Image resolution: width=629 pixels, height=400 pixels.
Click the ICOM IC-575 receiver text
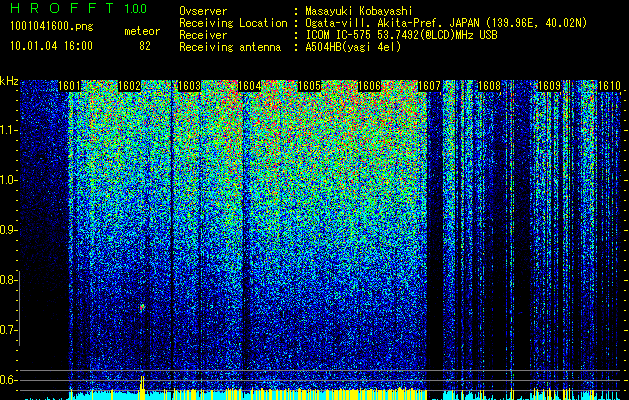(401, 35)
